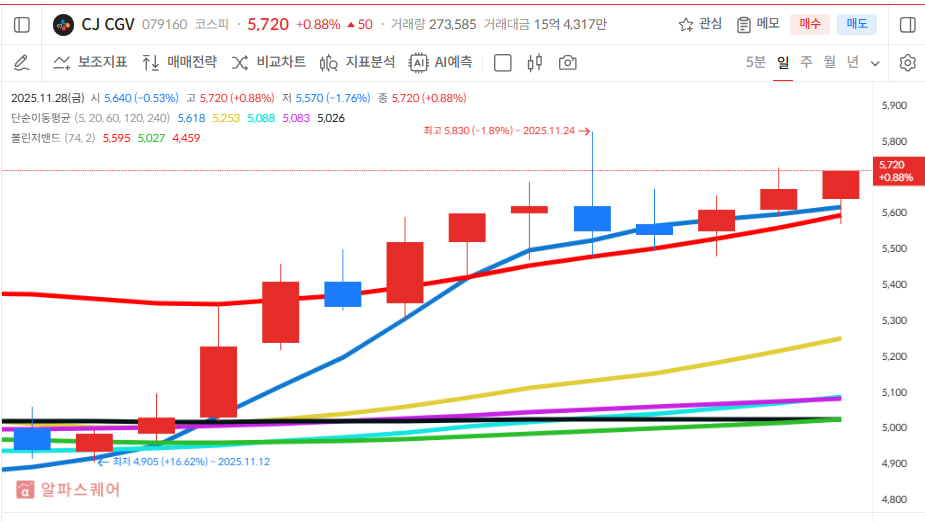
Task: Switch to 5분 timeframe
Action: pos(755,63)
